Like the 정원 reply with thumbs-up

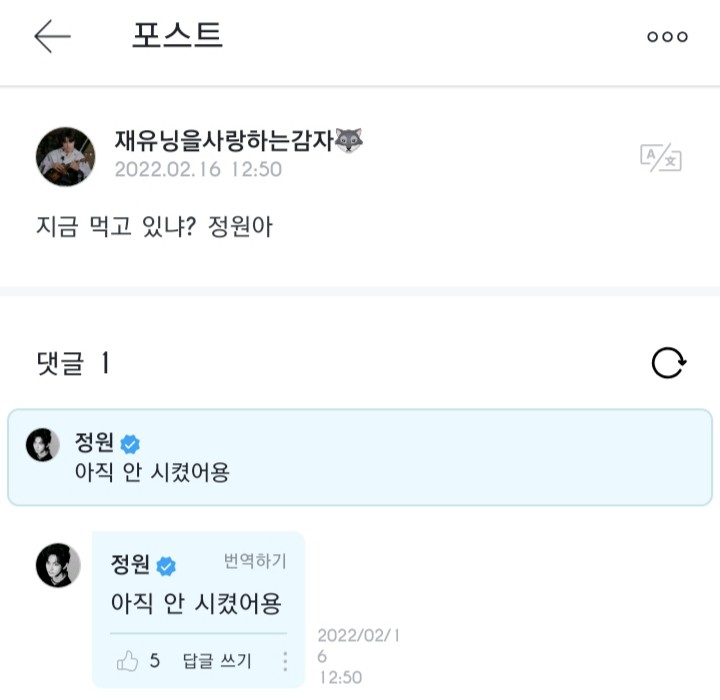(x=127, y=660)
